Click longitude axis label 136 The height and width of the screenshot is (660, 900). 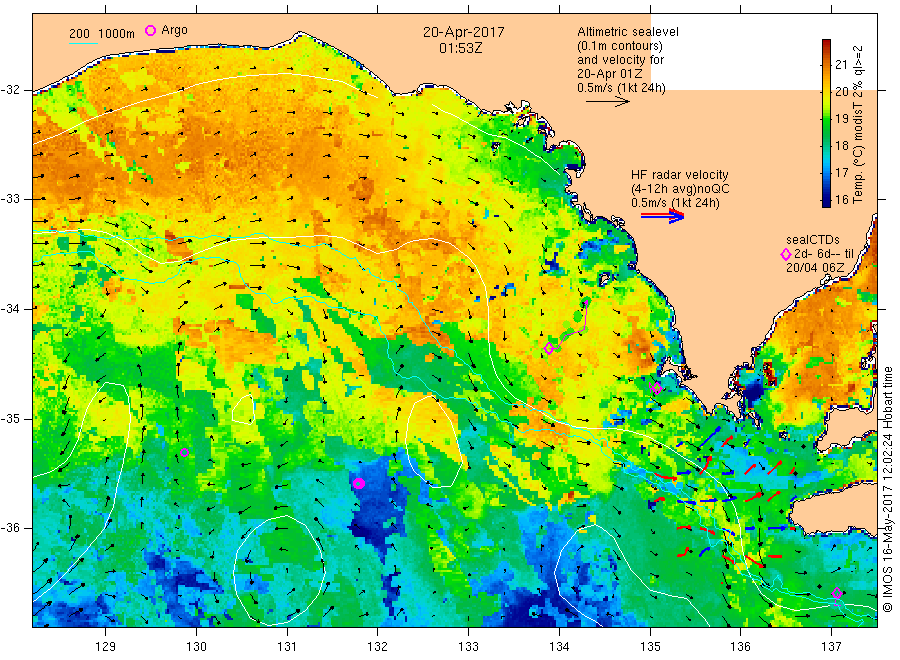point(740,647)
